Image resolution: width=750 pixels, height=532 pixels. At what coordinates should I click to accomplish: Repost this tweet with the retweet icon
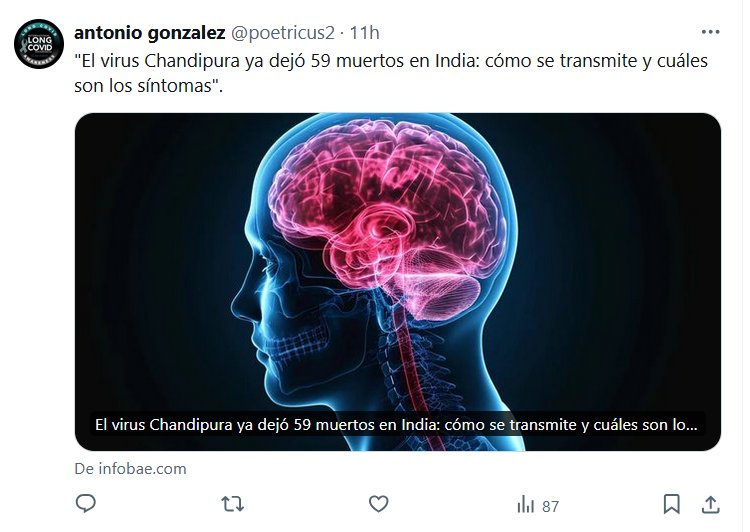tap(232, 504)
